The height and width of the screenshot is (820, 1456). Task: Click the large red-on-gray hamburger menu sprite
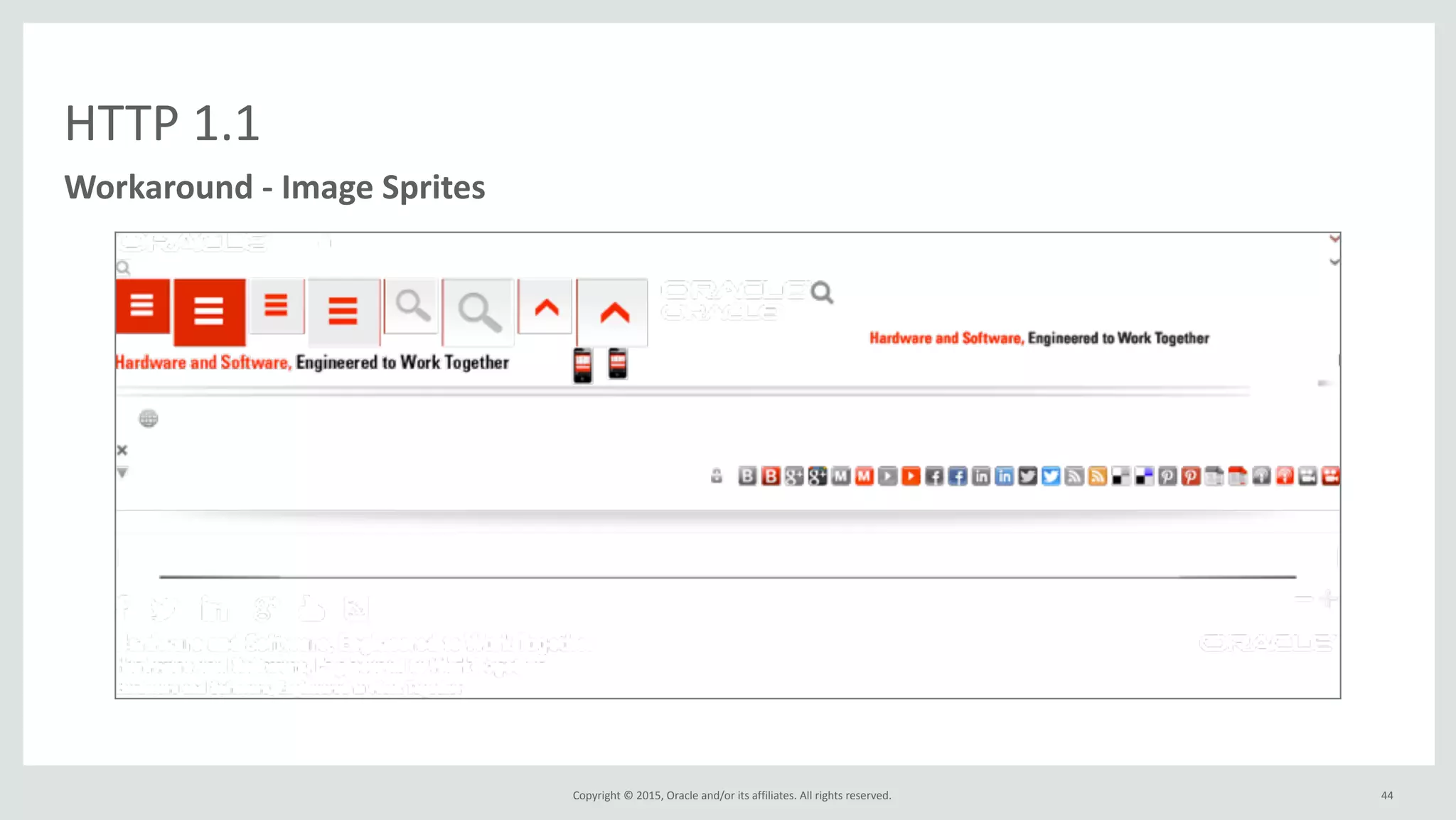click(343, 312)
